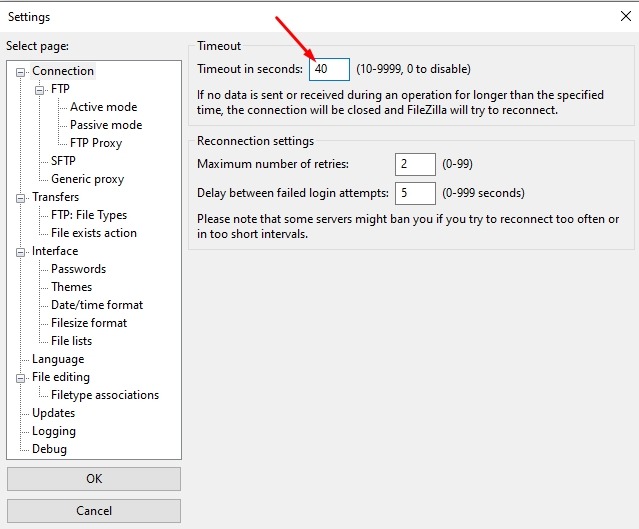Click the Timeout in seconds field
This screenshot has height=529, width=639.
(329, 69)
